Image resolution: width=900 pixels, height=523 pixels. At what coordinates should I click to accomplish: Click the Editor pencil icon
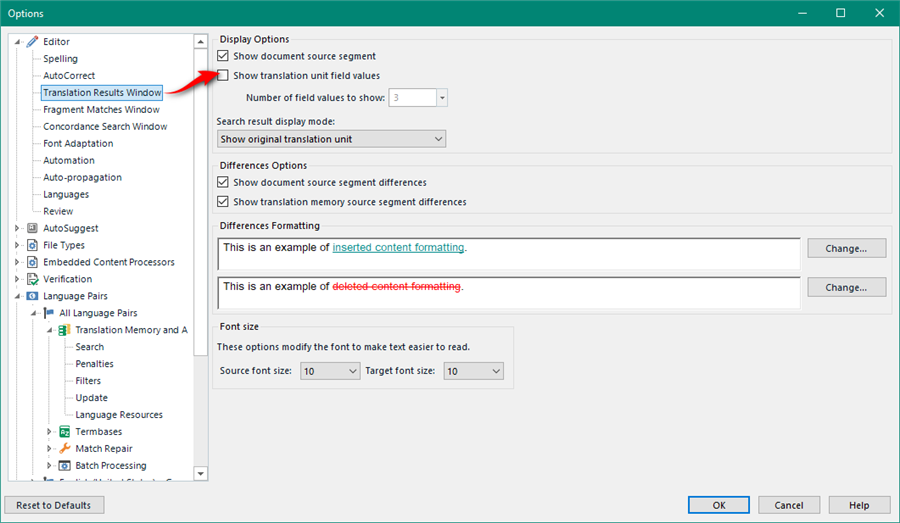click(32, 41)
